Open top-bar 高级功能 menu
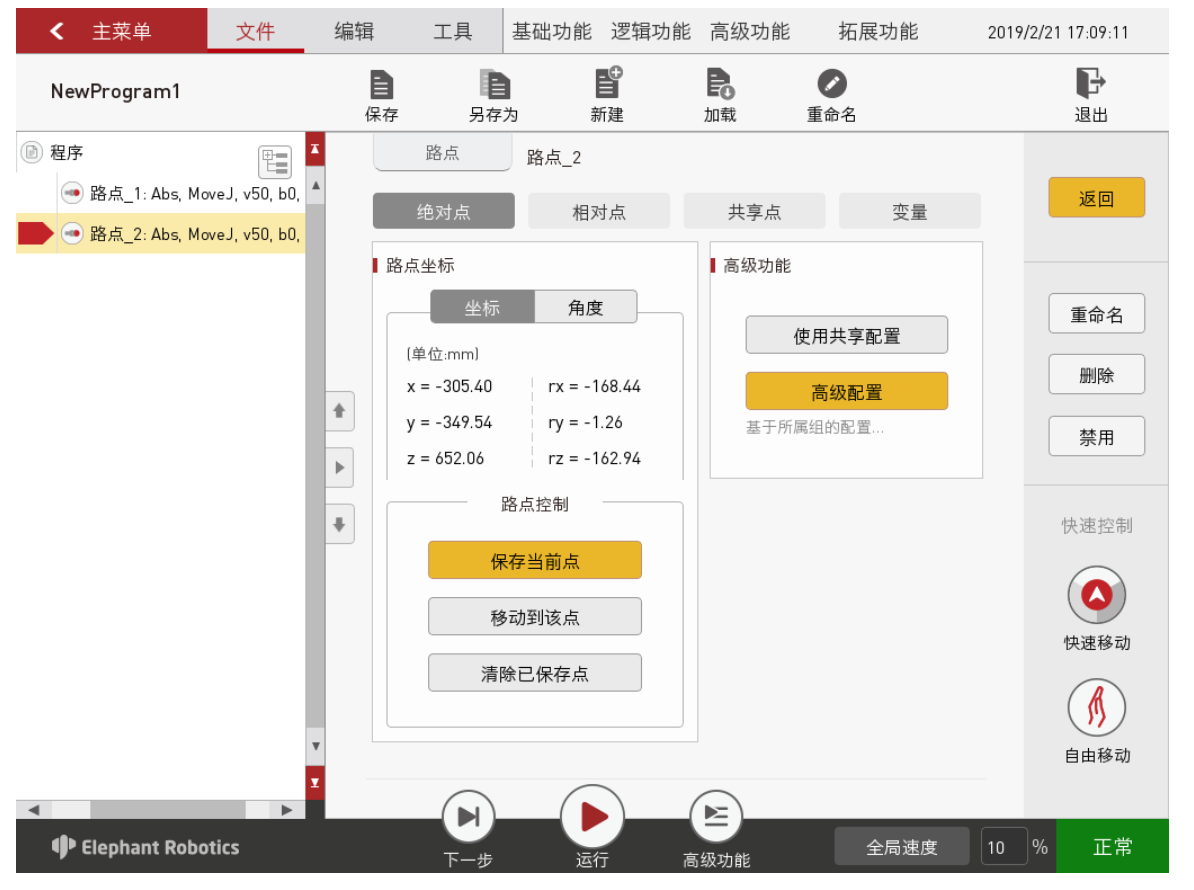This screenshot has width=1194, height=890. coord(750,31)
